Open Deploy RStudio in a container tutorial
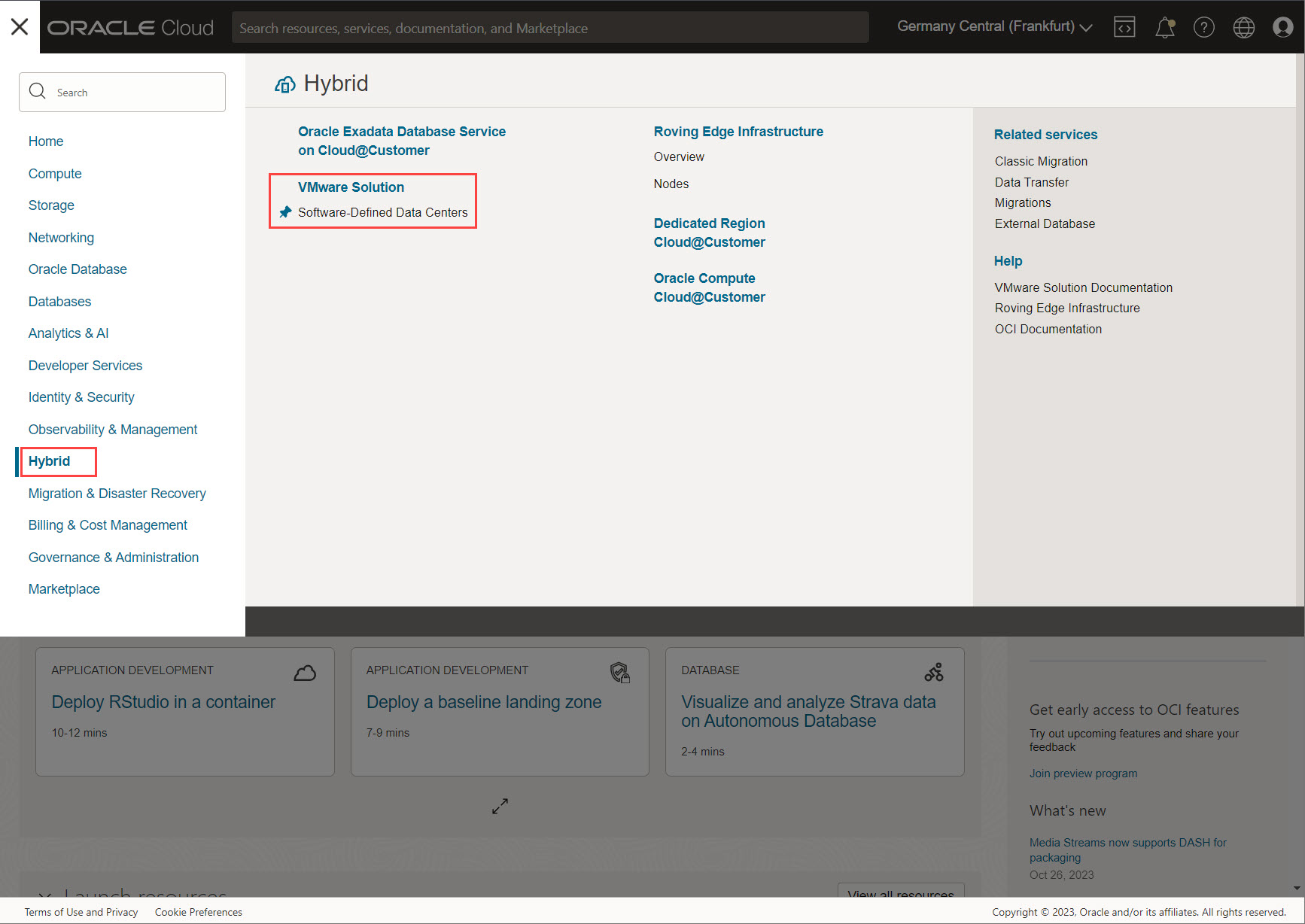This screenshot has width=1305, height=924. pos(163,702)
